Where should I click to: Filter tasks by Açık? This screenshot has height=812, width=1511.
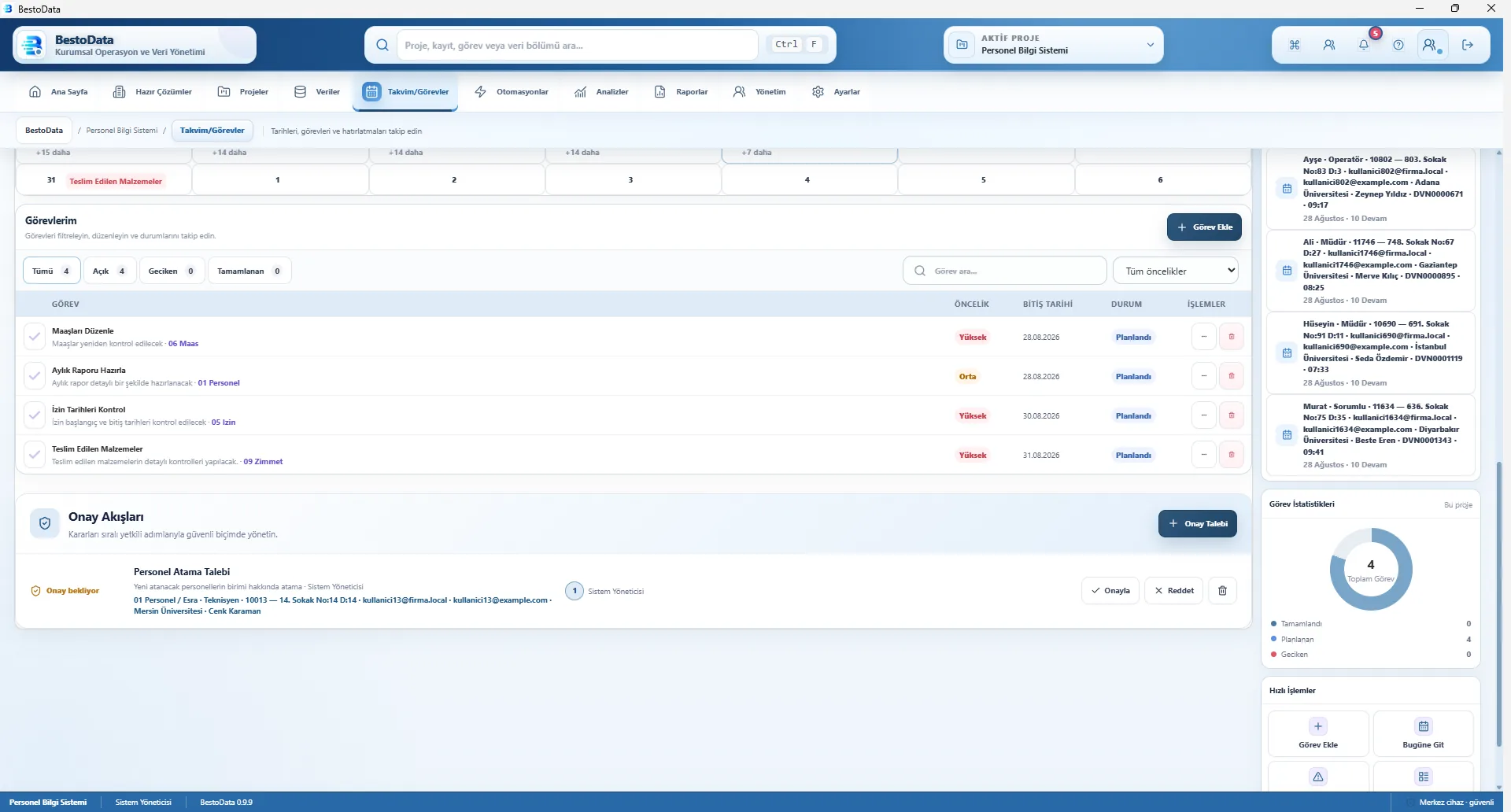point(109,271)
